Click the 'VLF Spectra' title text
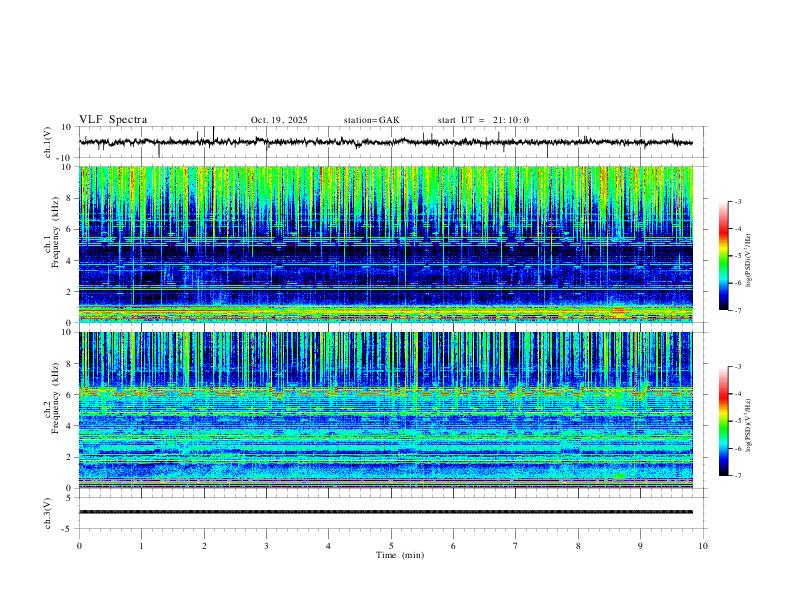The image size is (792, 612). point(113,120)
